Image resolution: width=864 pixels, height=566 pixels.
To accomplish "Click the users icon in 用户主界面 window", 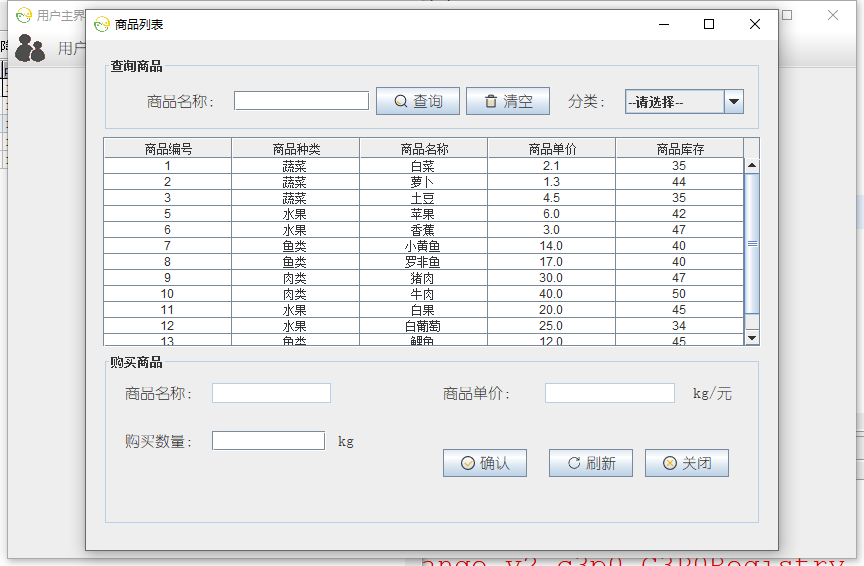I will tap(30, 48).
